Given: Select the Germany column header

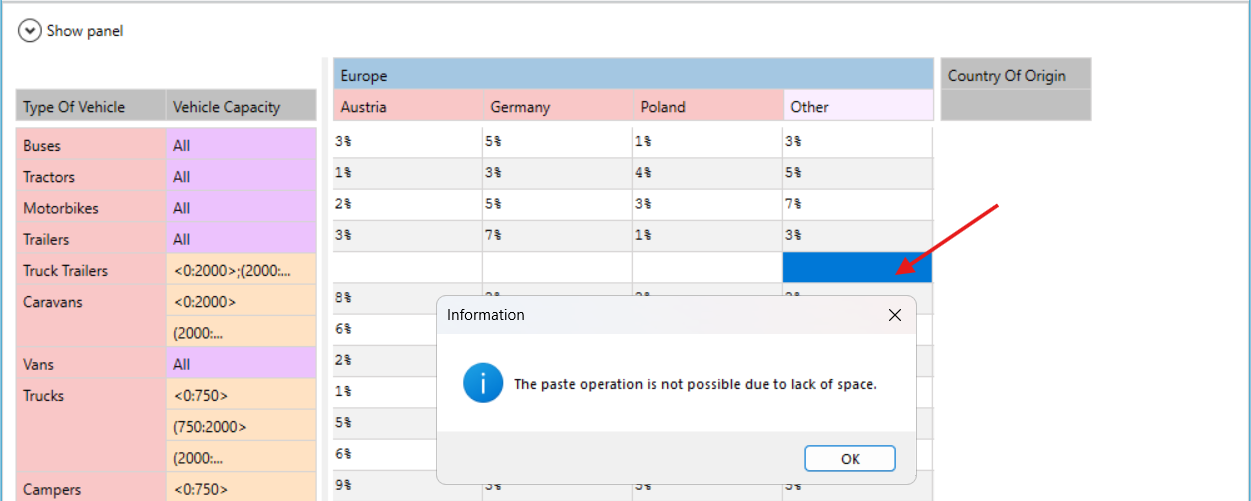Looking at the screenshot, I should pyautogui.click(x=558, y=106).
